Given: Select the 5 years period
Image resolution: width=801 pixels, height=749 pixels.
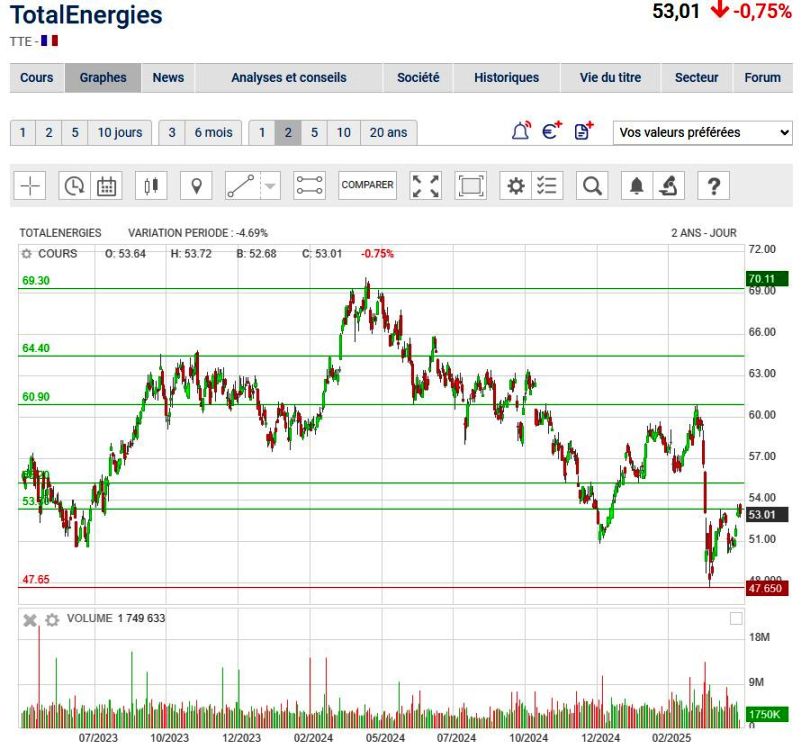Looking at the screenshot, I should (315, 133).
